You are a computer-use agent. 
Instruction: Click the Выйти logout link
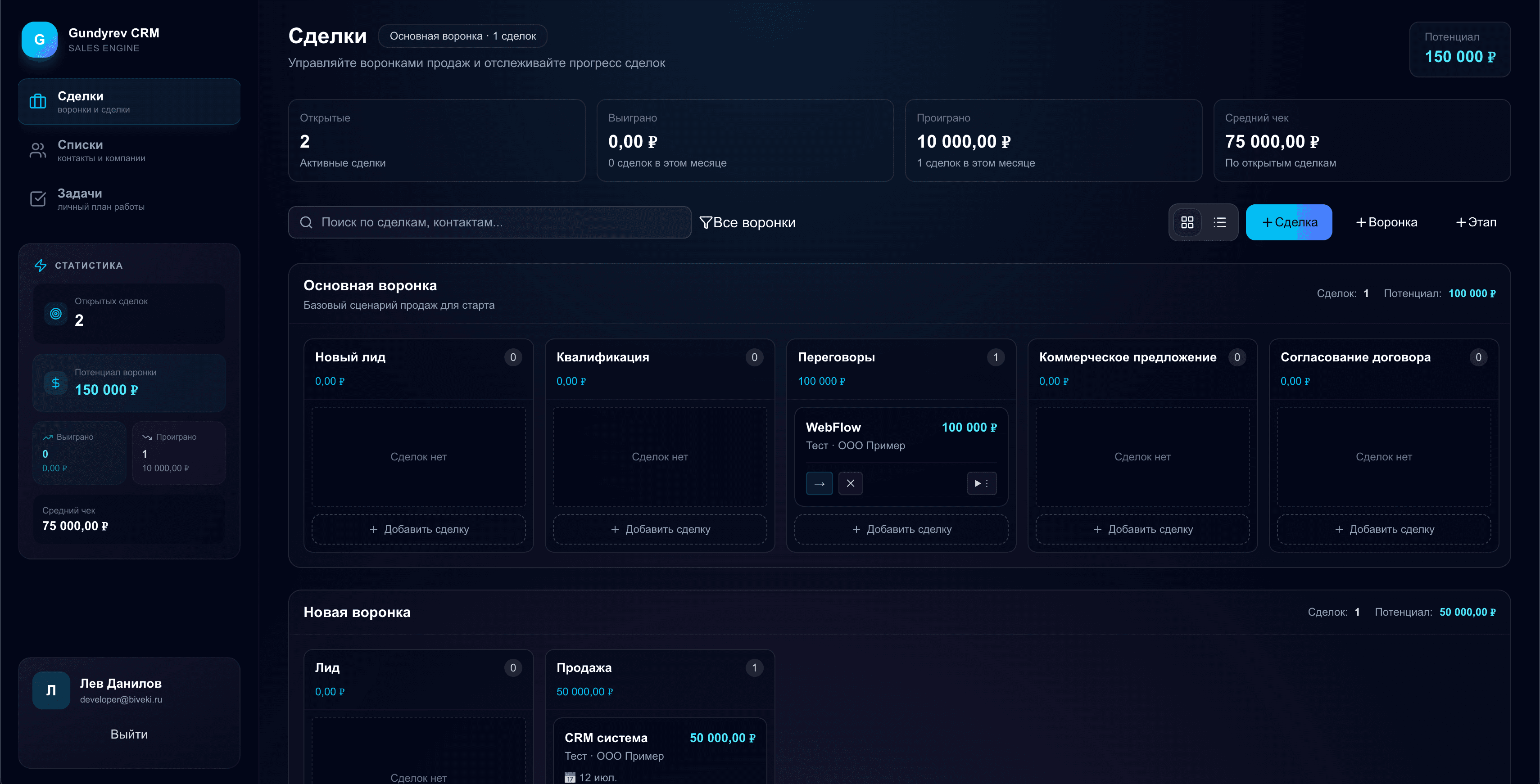[x=129, y=734]
